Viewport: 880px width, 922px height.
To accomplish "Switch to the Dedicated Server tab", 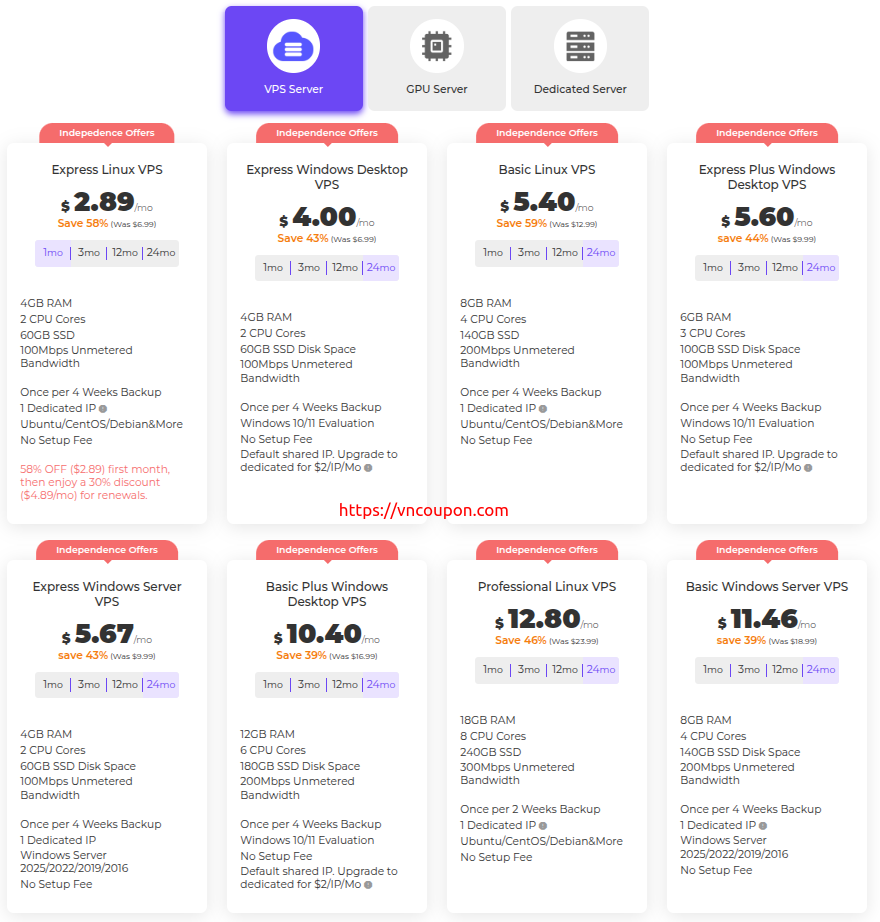I will pyautogui.click(x=580, y=58).
